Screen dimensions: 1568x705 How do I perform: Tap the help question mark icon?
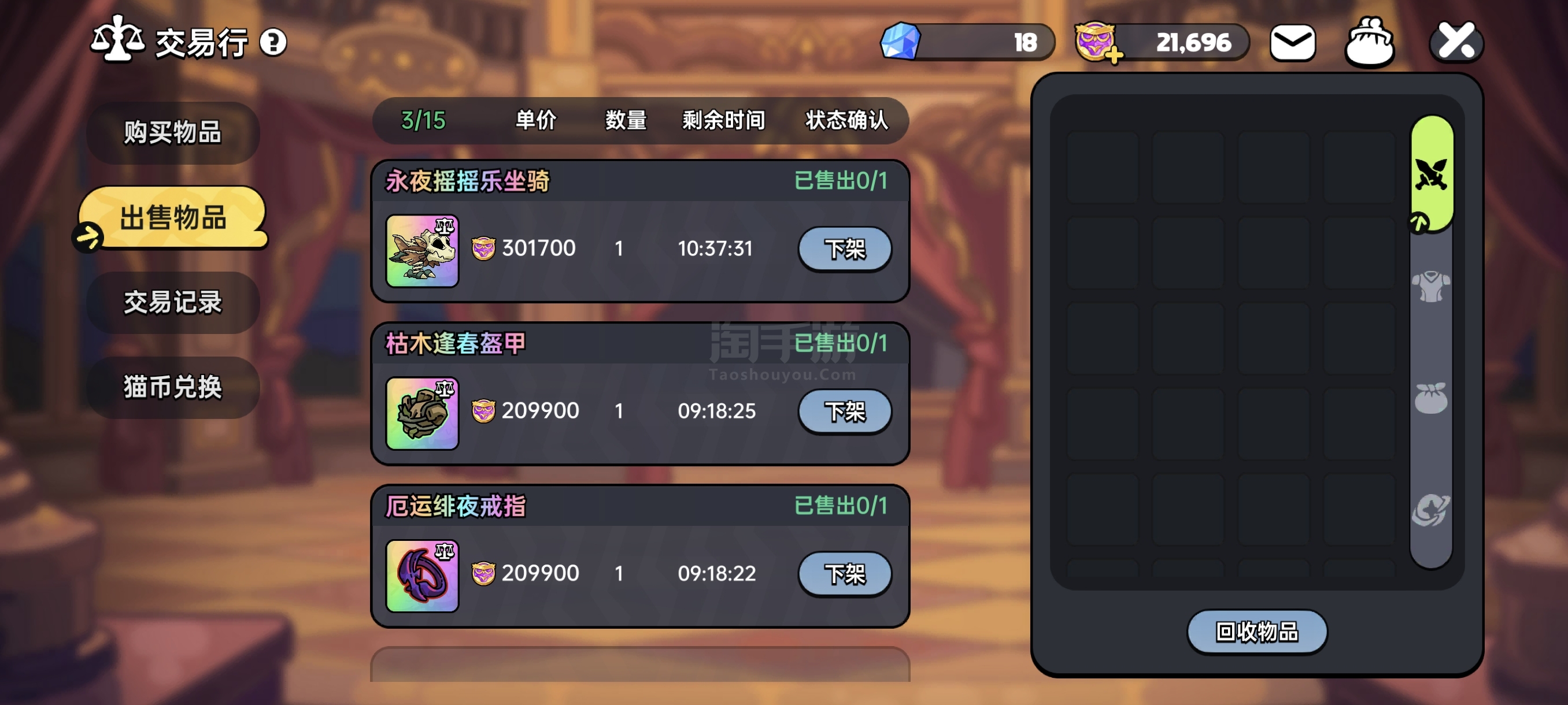(x=273, y=43)
